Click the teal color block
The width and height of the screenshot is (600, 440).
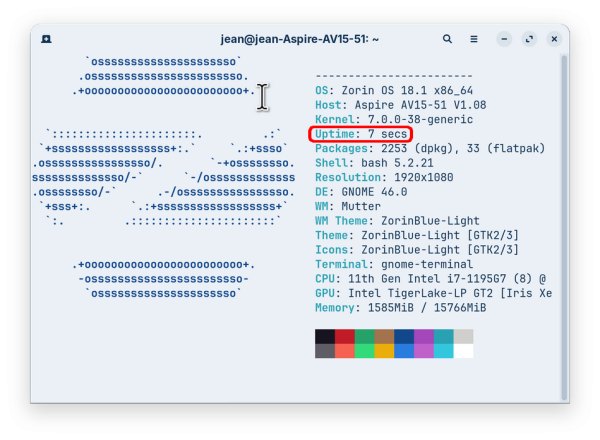pos(444,337)
